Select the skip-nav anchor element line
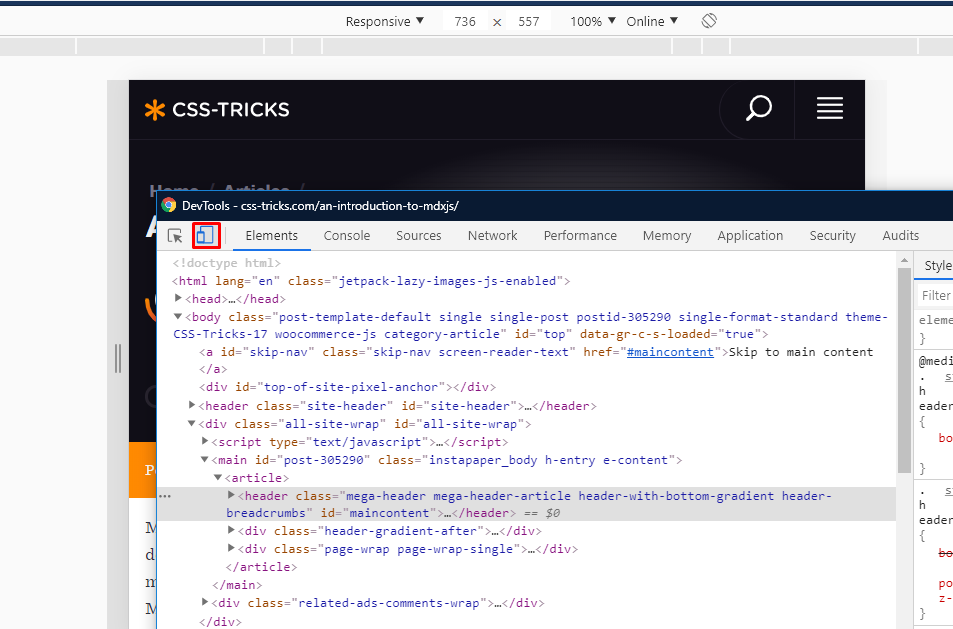 point(536,360)
